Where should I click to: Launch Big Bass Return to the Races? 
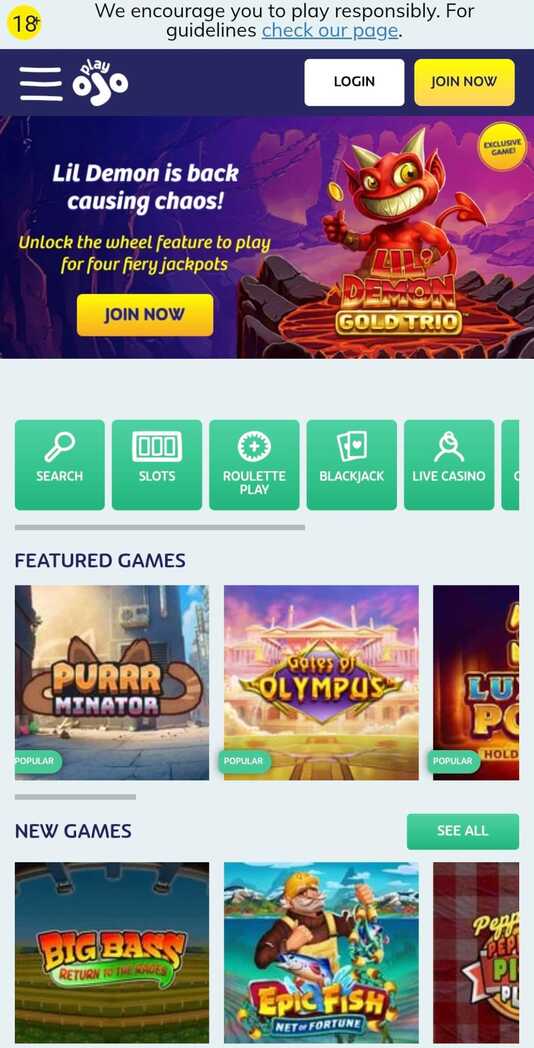tap(112, 952)
